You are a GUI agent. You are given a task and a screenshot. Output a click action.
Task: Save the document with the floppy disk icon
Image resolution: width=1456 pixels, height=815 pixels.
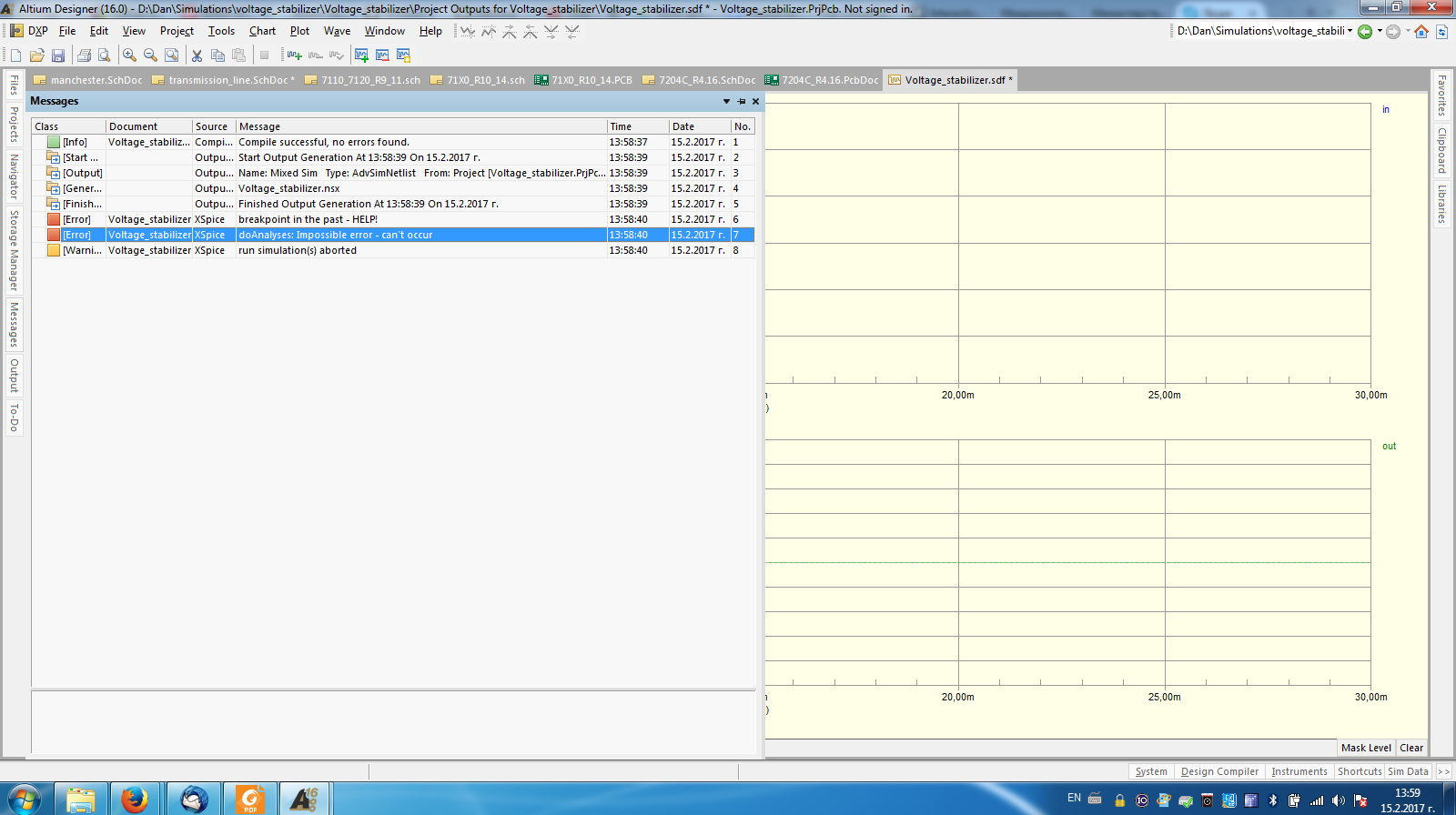tap(58, 55)
